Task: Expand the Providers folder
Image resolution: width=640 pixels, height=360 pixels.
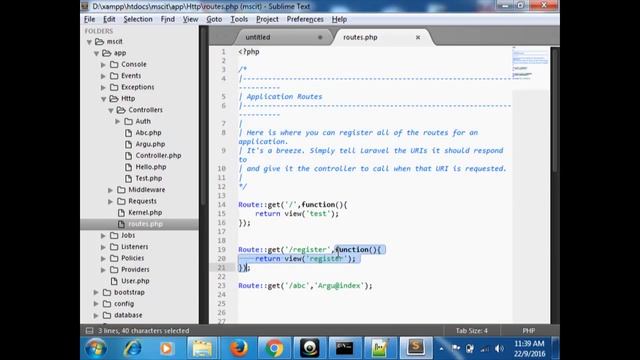Action: point(103,270)
